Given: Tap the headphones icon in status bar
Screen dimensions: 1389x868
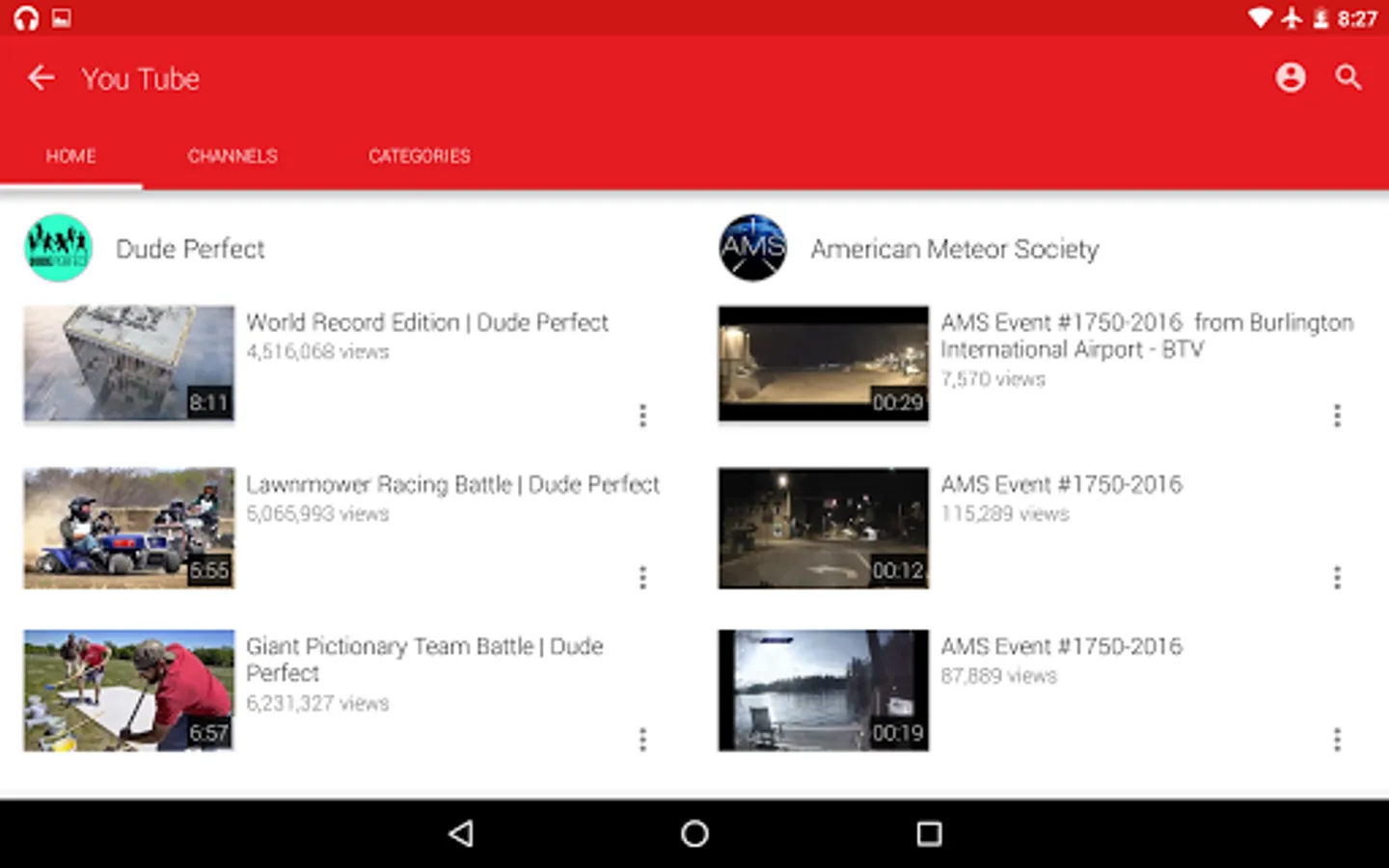Looking at the screenshot, I should (x=26, y=18).
